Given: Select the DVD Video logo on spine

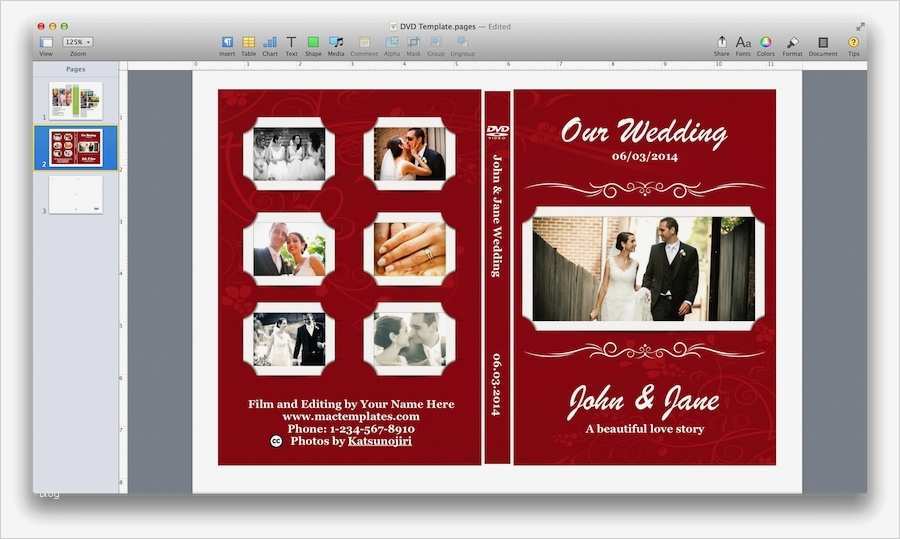Looking at the screenshot, I should (497, 131).
